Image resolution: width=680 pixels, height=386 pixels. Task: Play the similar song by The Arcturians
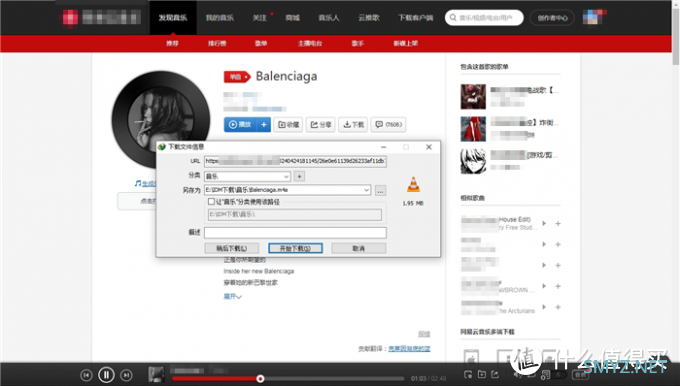coord(544,307)
